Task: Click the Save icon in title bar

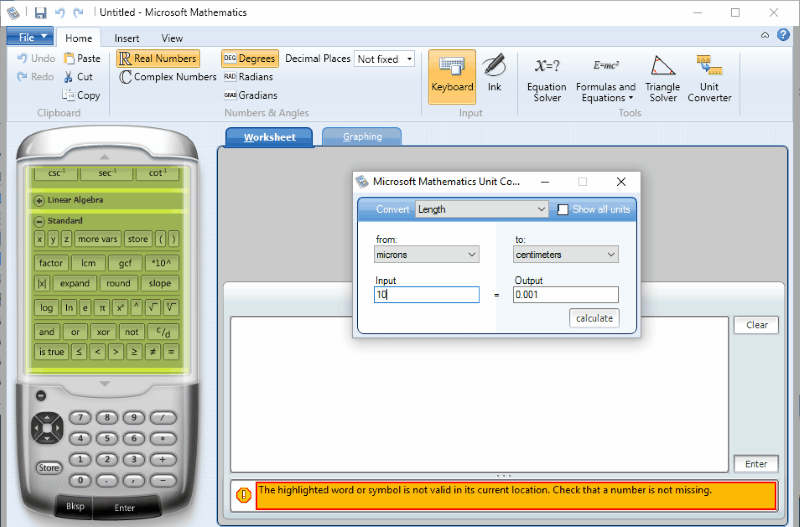Action: 40,13
